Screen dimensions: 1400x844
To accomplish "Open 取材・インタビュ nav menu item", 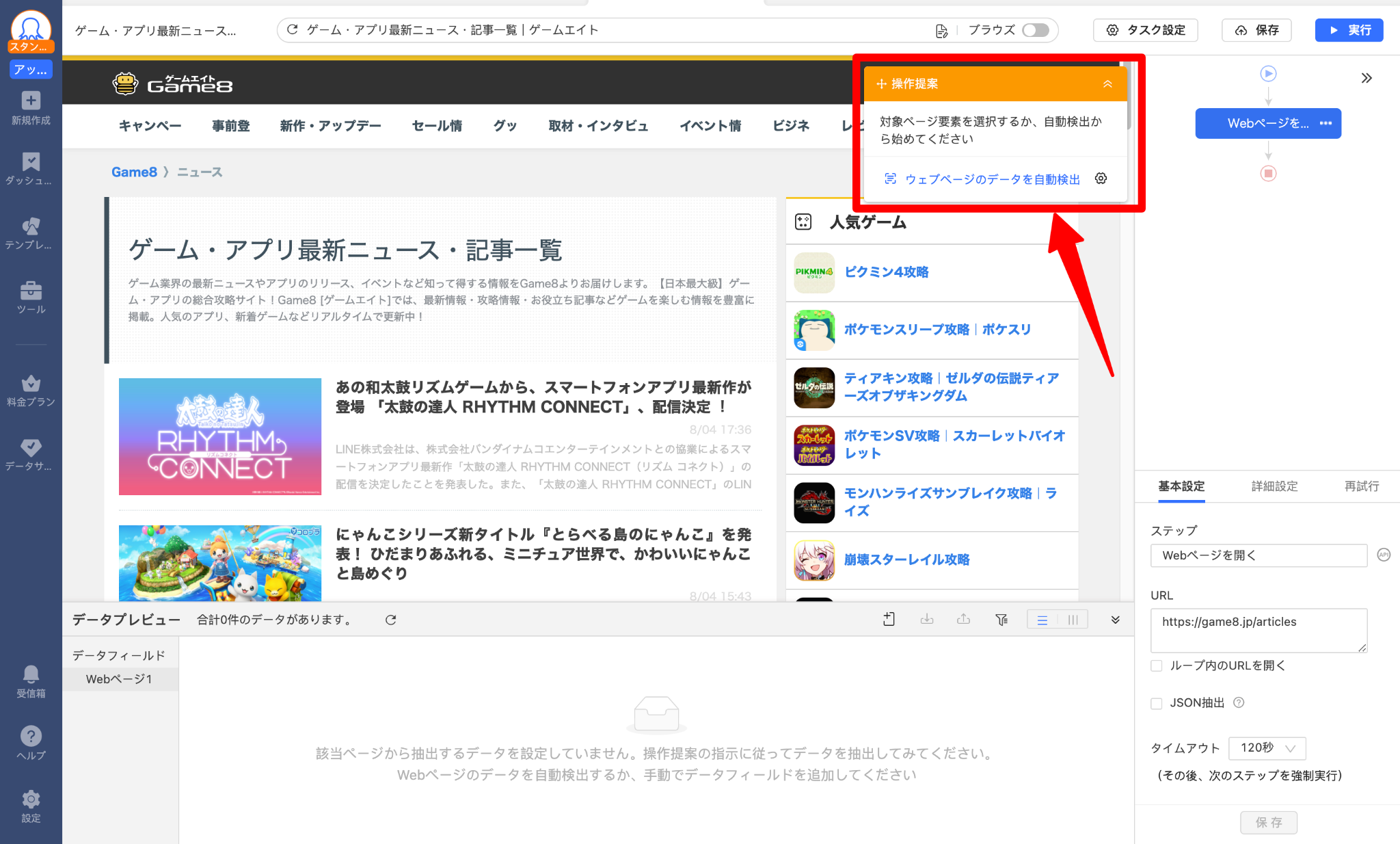I will [598, 126].
